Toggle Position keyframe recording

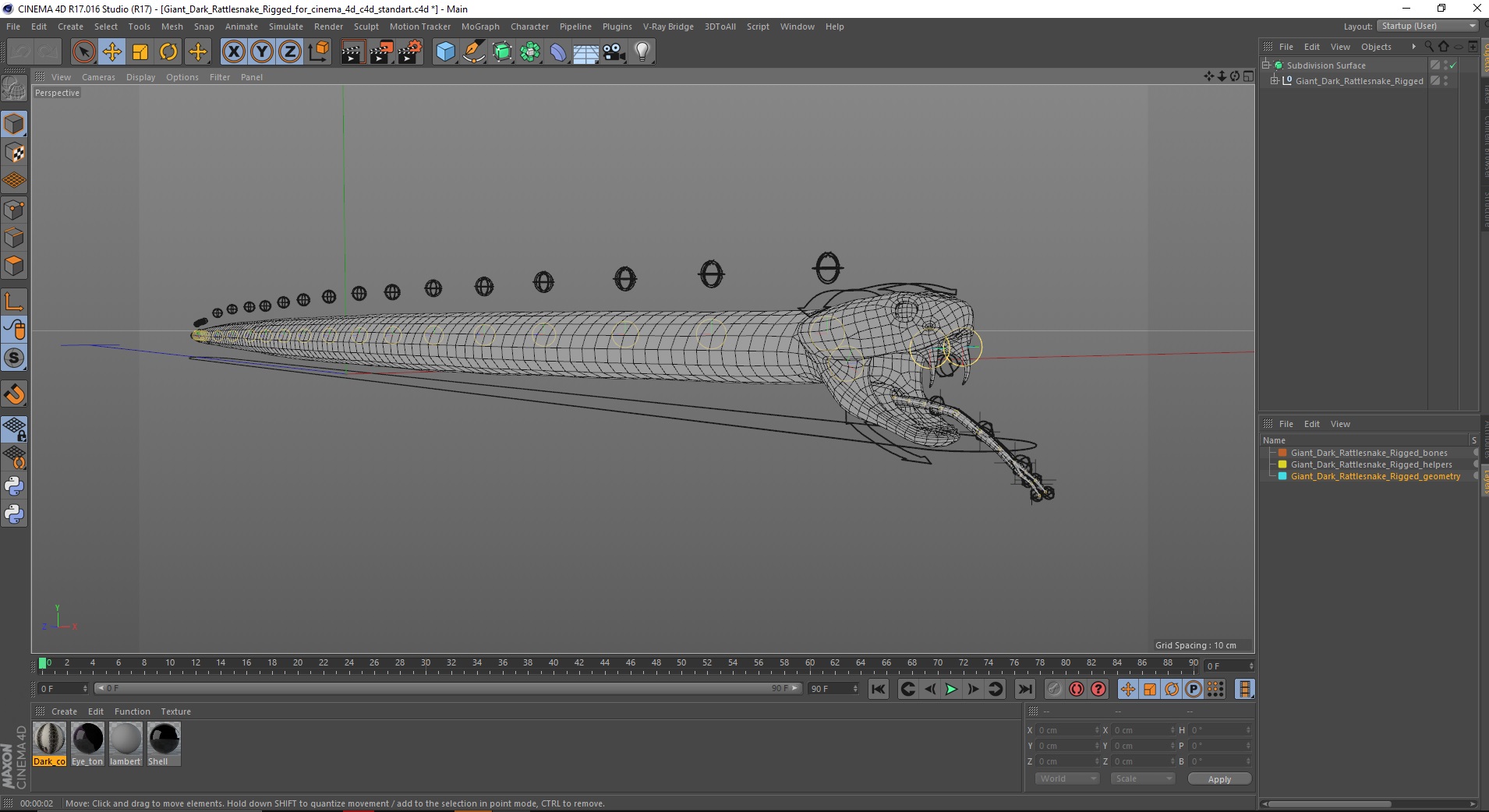pyautogui.click(x=1128, y=689)
